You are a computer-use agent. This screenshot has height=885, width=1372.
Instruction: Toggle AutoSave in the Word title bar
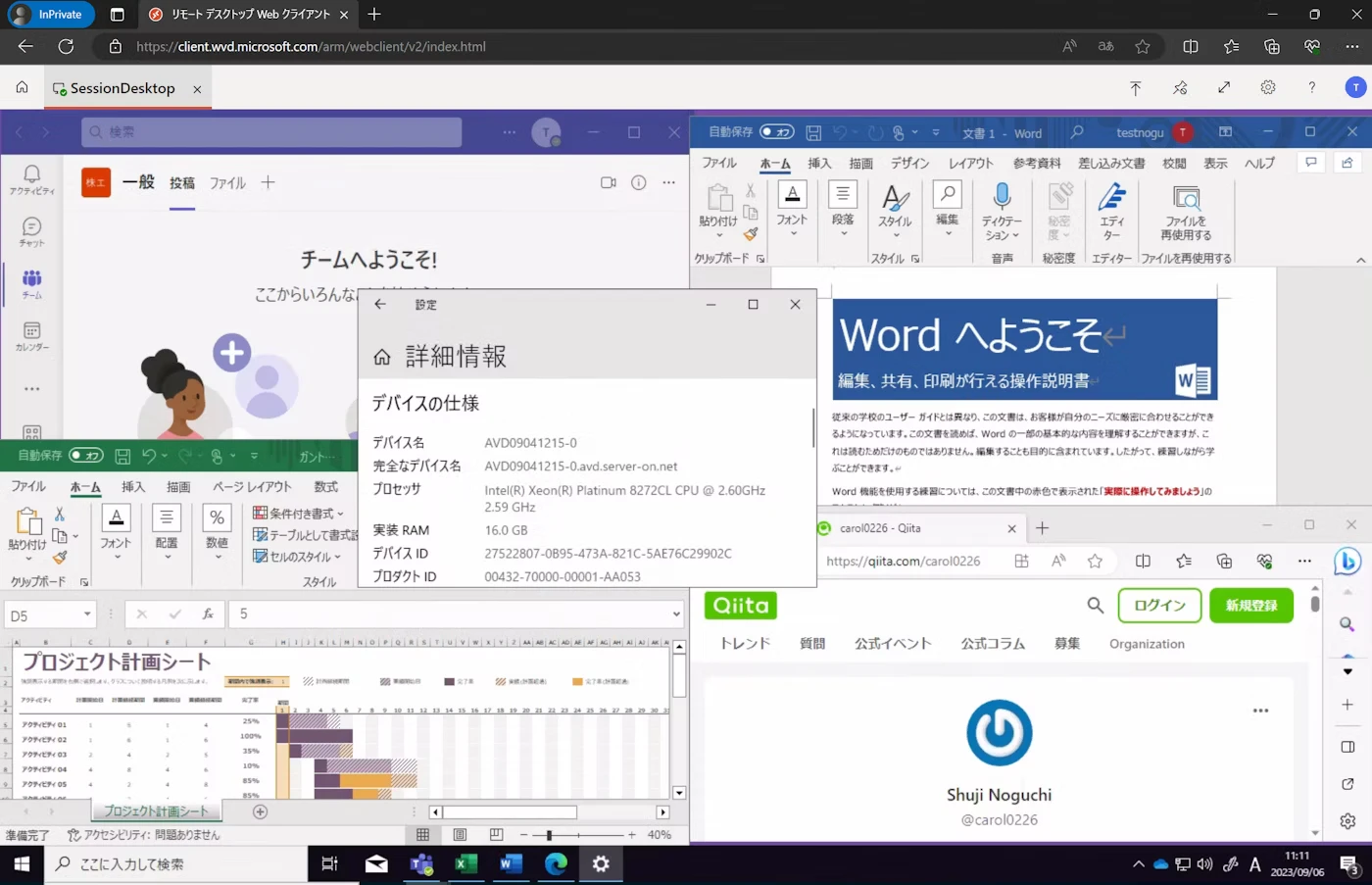click(777, 132)
